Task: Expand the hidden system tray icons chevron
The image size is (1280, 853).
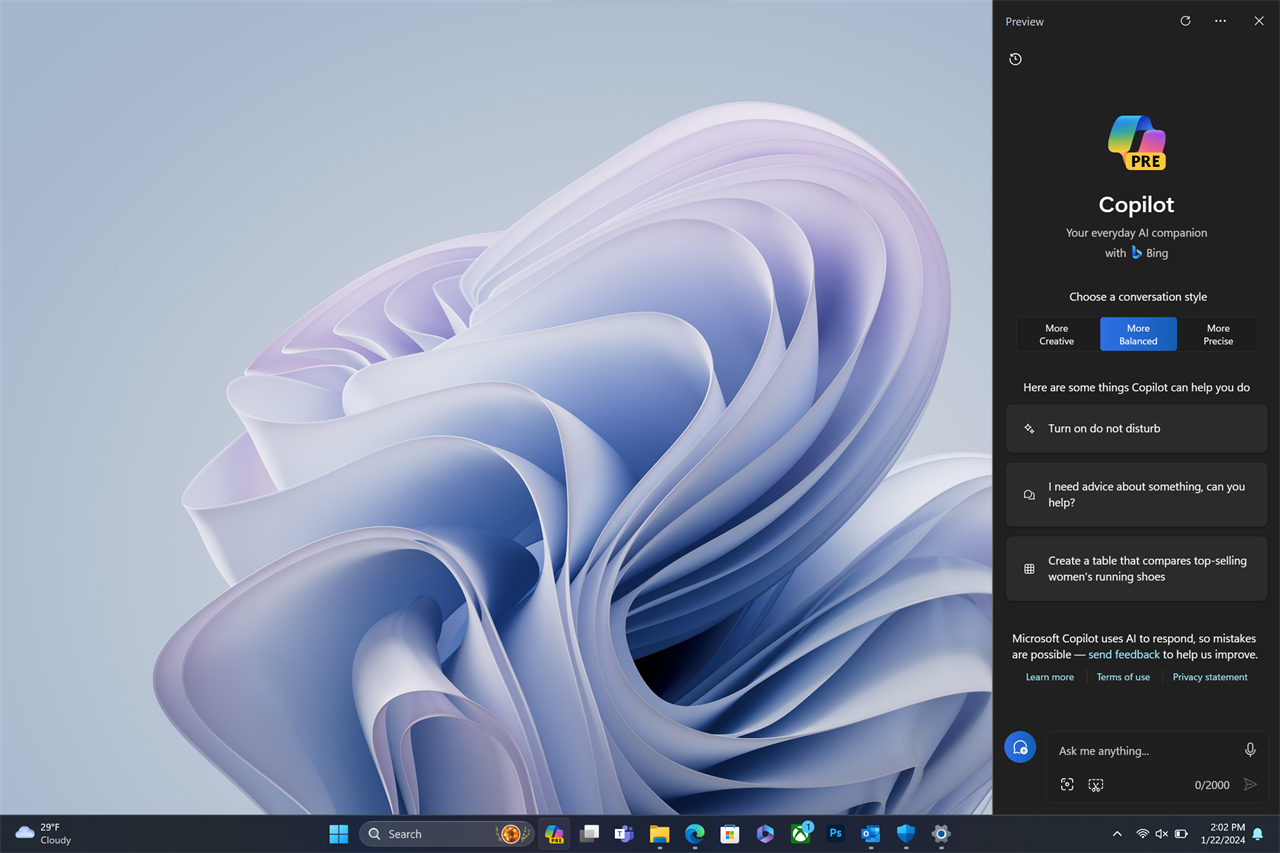Action: click(1117, 834)
